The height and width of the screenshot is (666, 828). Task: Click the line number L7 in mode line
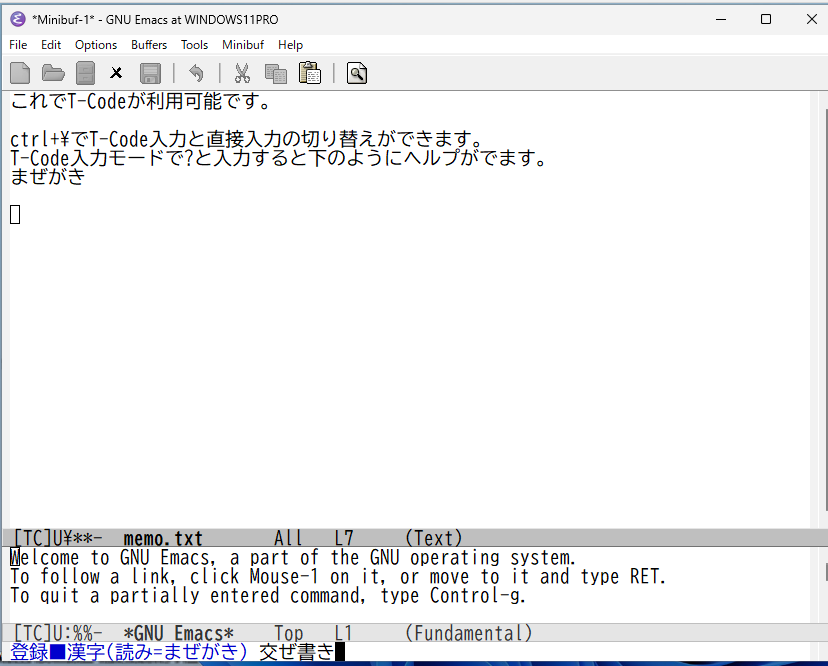pyautogui.click(x=344, y=538)
